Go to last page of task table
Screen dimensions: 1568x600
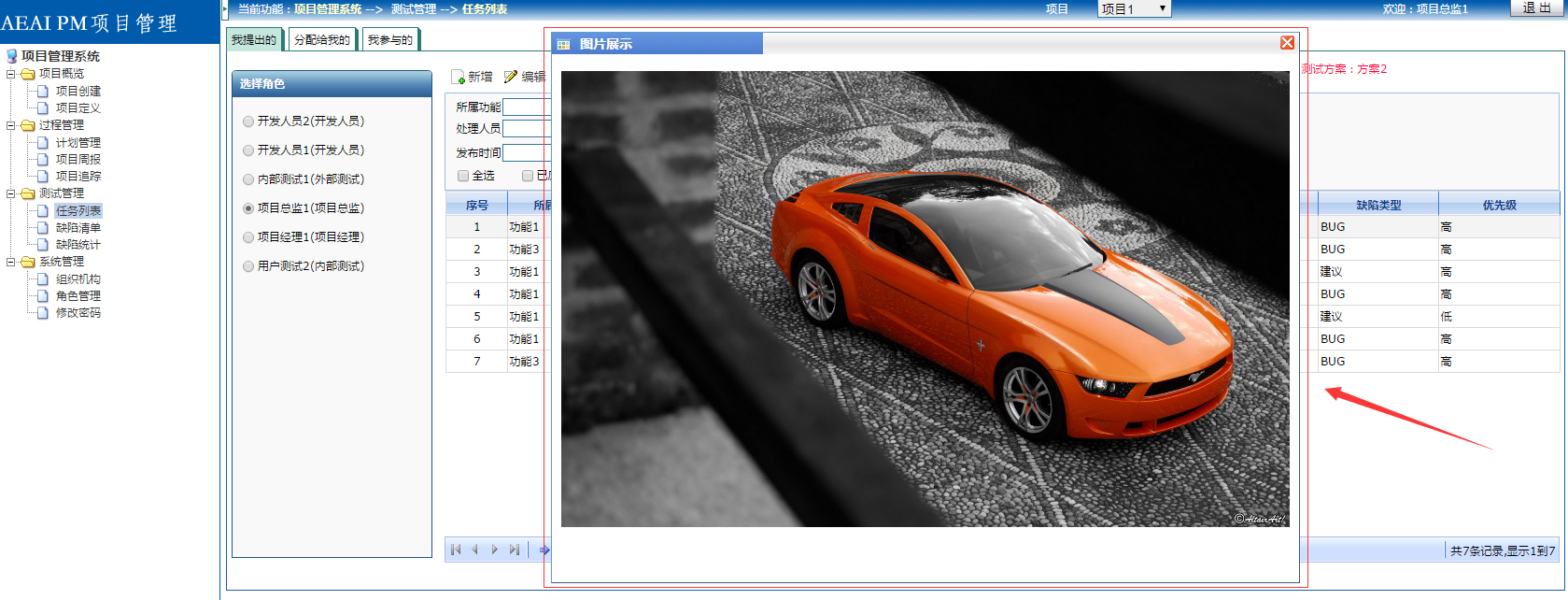[x=514, y=550]
